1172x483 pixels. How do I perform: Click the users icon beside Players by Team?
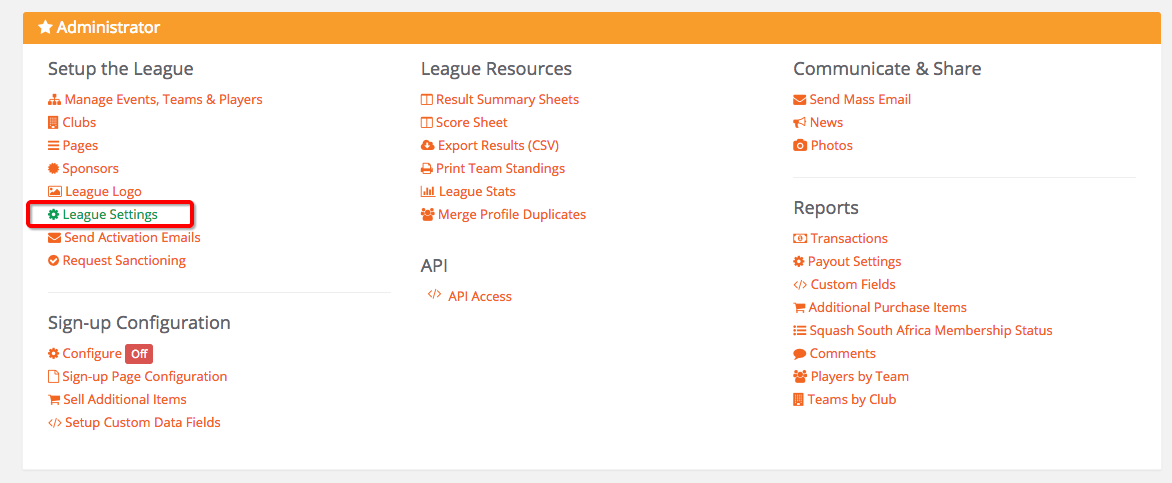800,377
